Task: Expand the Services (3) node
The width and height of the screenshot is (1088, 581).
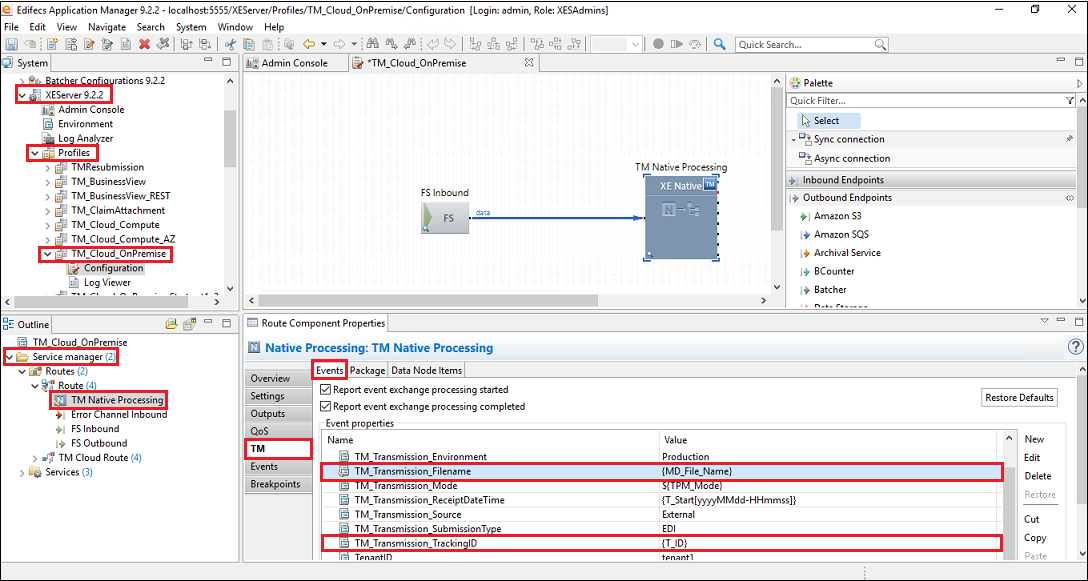Action: coord(22,472)
